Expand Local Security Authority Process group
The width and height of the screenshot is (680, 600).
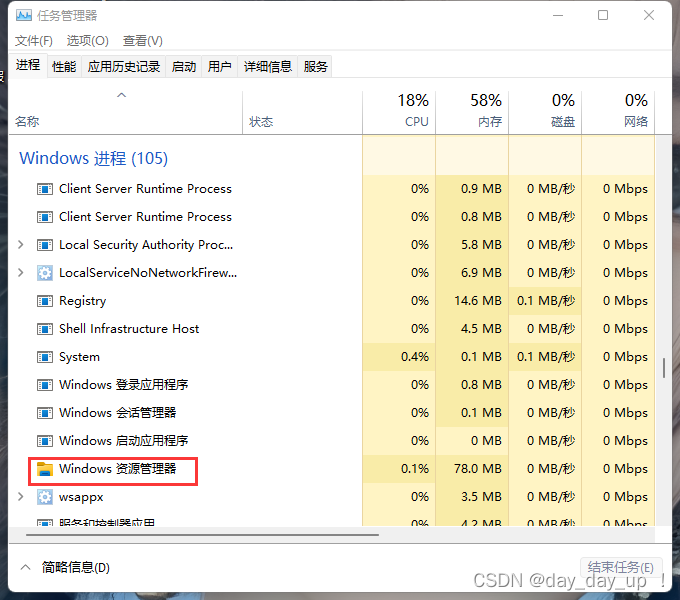click(20, 245)
